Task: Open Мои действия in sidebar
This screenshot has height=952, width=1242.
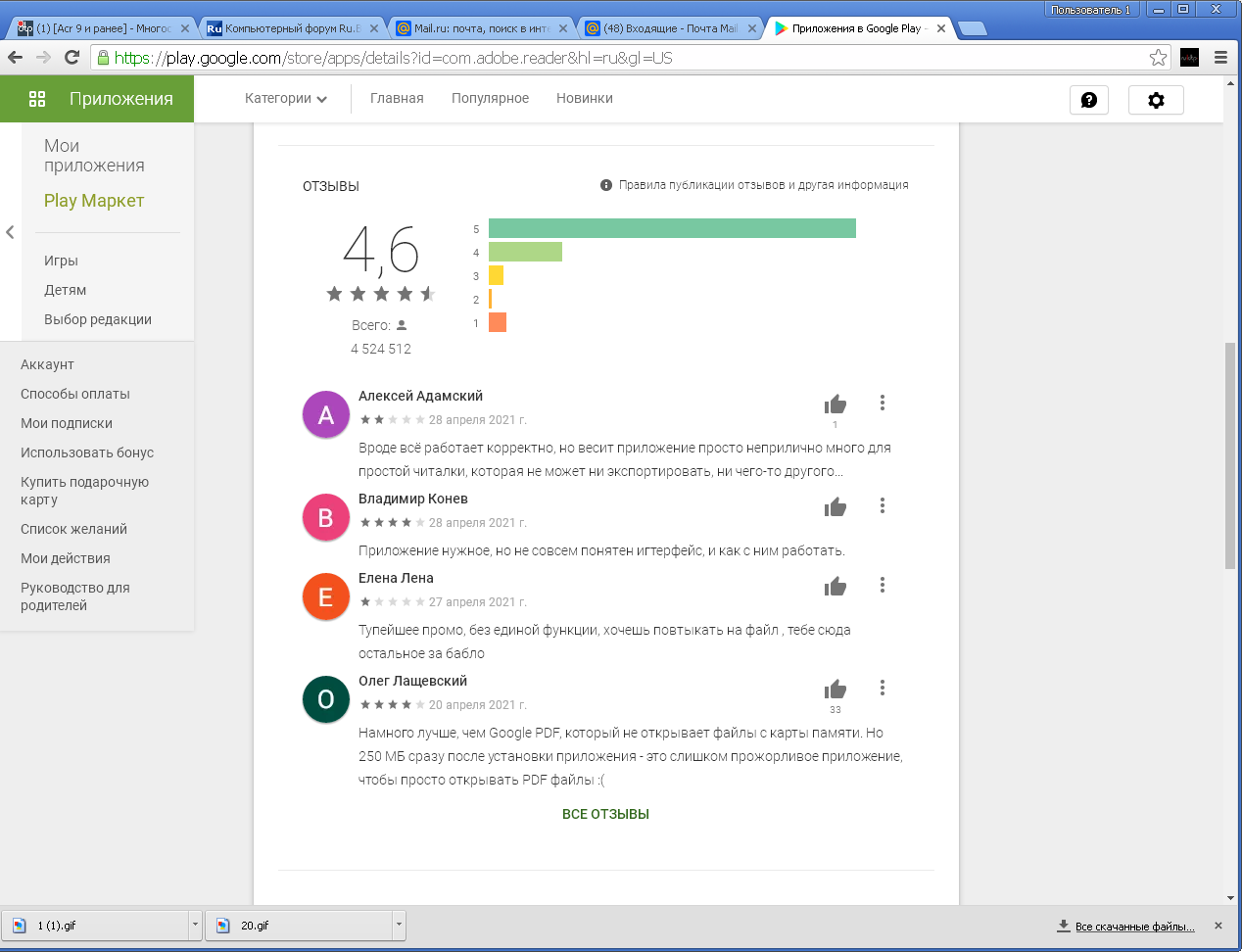Action: [66, 558]
